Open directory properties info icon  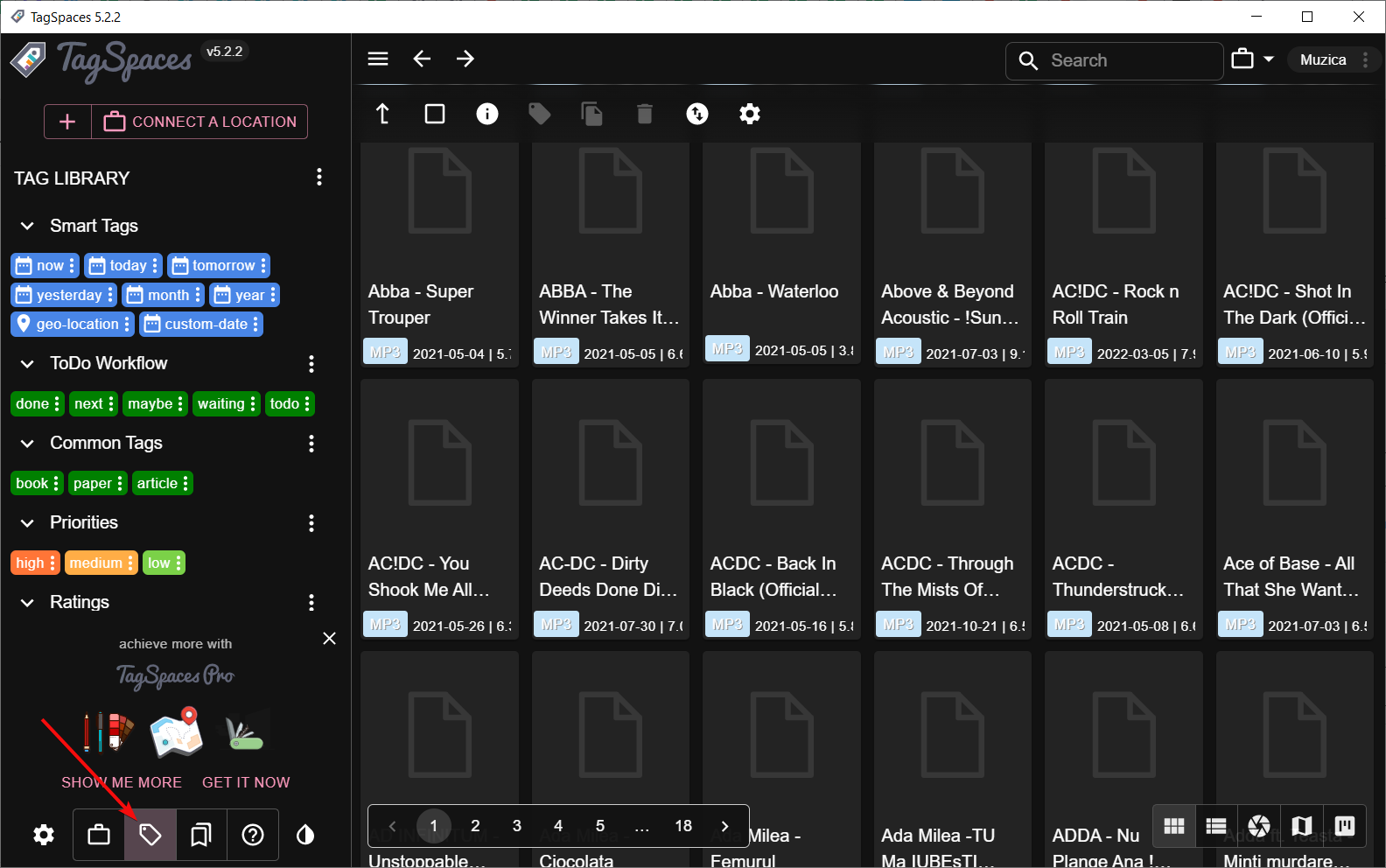487,114
